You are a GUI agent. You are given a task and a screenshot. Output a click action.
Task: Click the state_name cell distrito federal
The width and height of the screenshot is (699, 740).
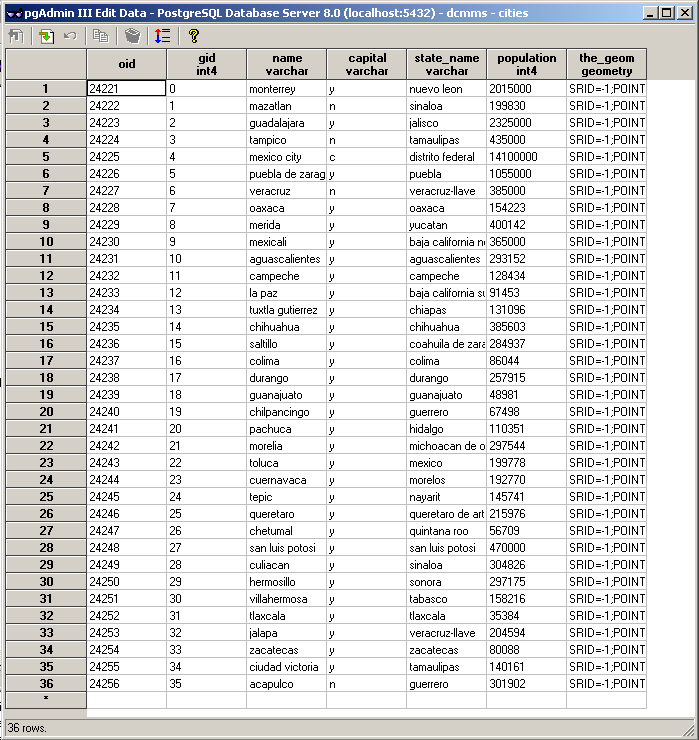pos(446,157)
